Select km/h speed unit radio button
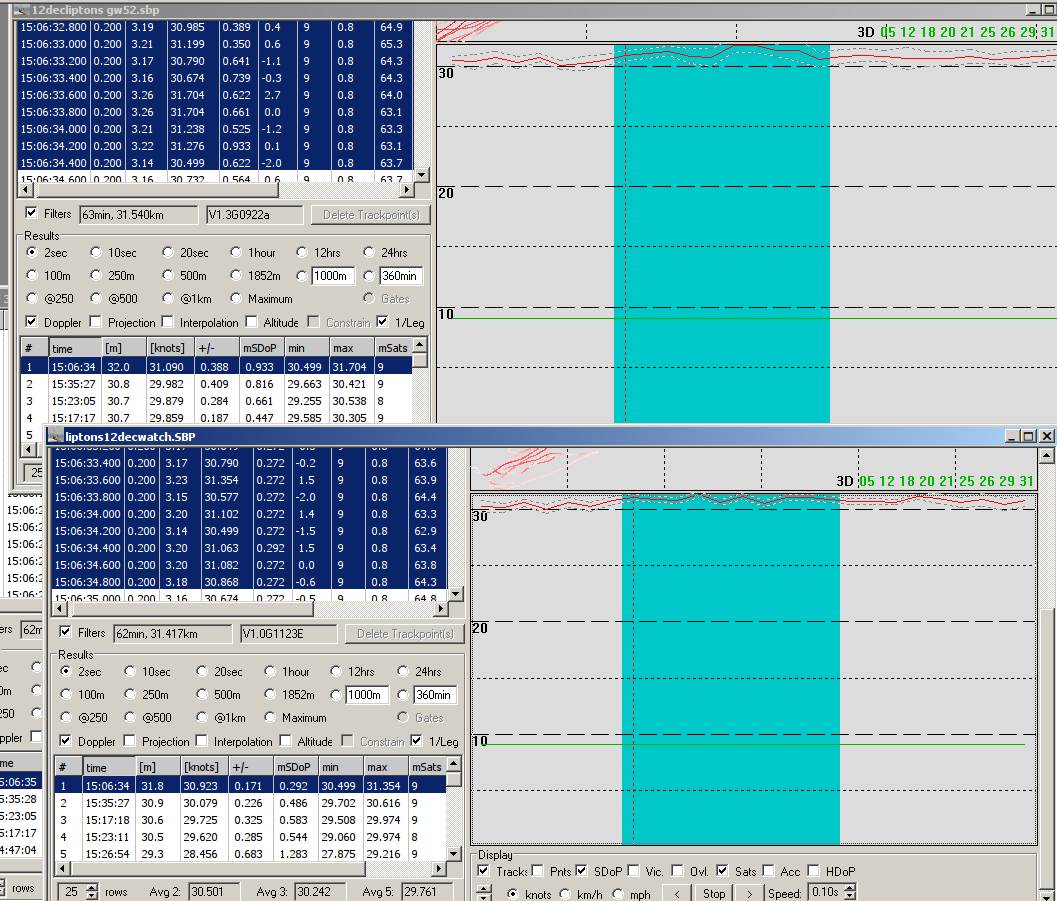1057x901 pixels. tap(566, 894)
